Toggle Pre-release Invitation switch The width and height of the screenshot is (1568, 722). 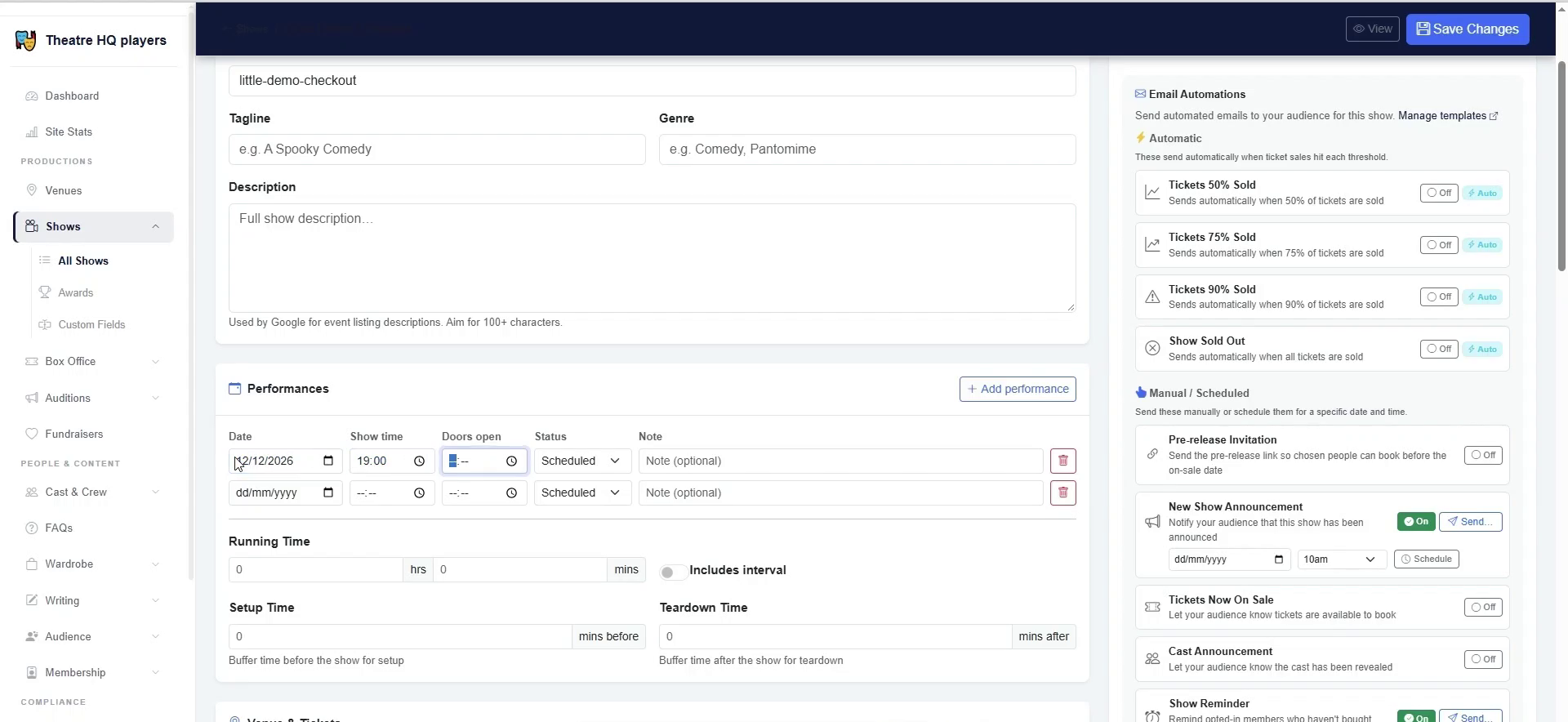(x=1483, y=455)
